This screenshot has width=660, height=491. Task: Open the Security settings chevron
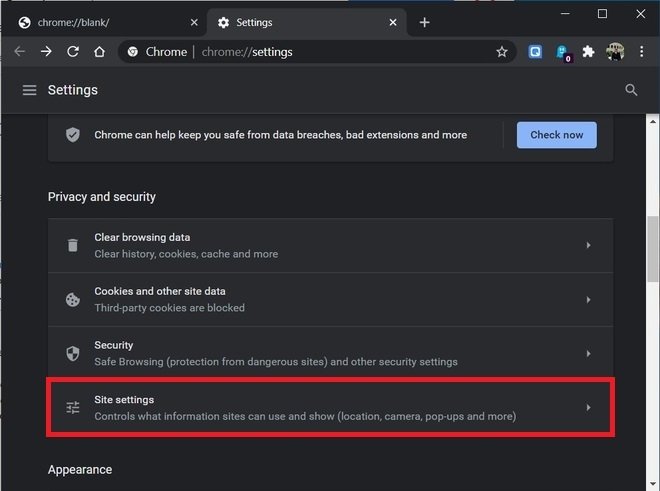(588, 353)
